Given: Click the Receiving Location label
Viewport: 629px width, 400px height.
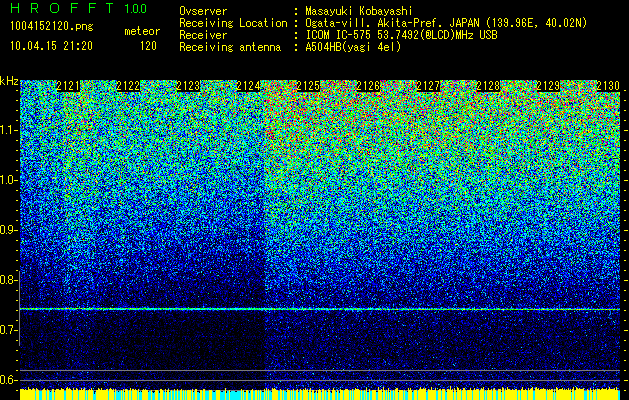Looking at the screenshot, I should pos(233,23).
